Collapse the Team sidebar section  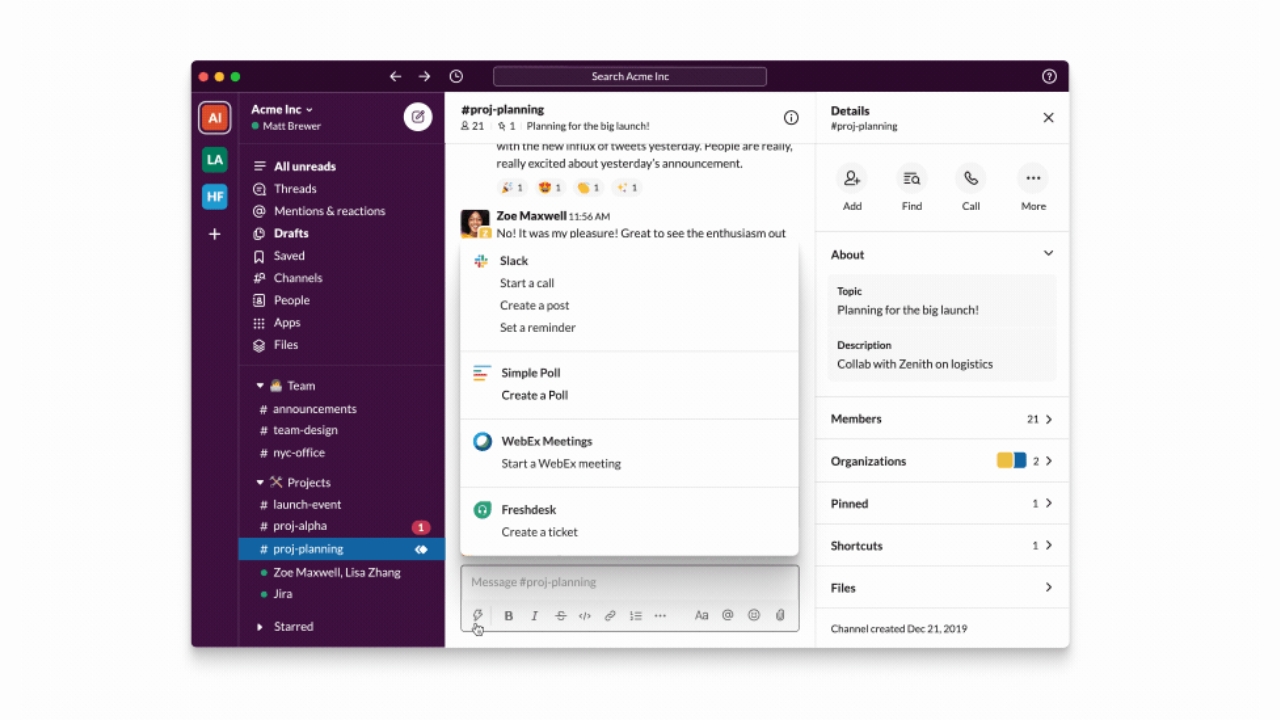(260, 385)
